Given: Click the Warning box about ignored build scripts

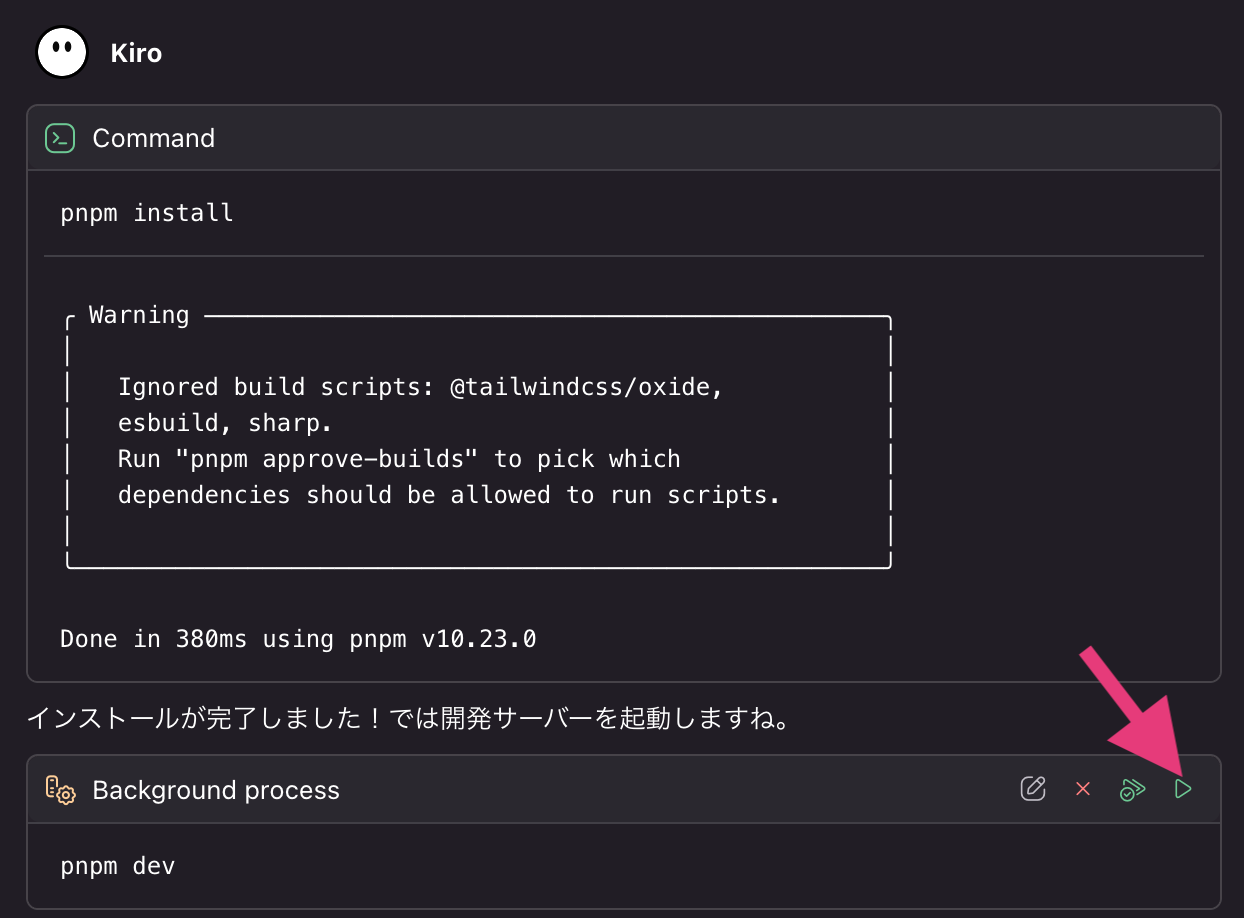Looking at the screenshot, I should (478, 440).
